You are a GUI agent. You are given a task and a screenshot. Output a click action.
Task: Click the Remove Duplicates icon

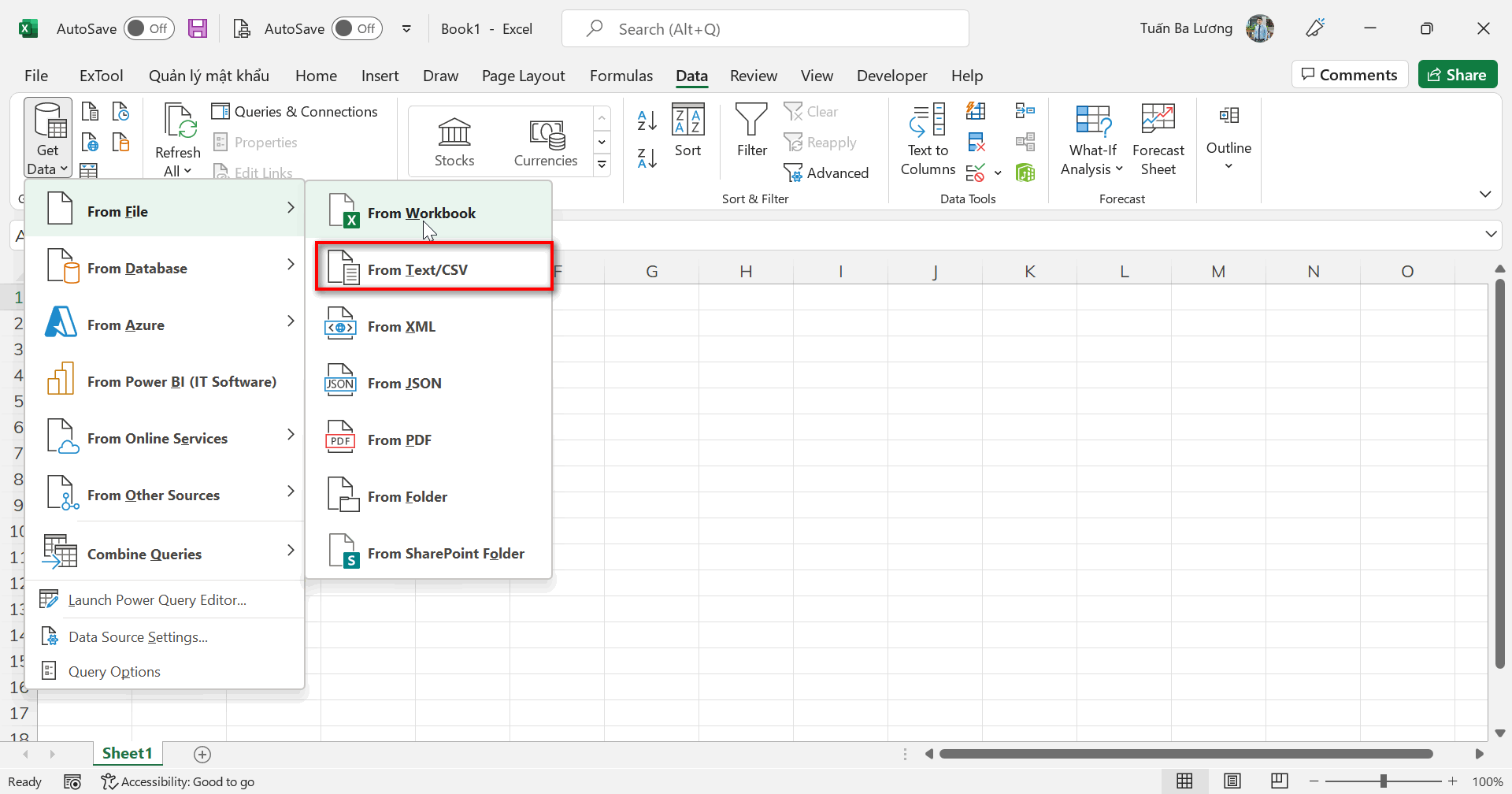click(976, 142)
